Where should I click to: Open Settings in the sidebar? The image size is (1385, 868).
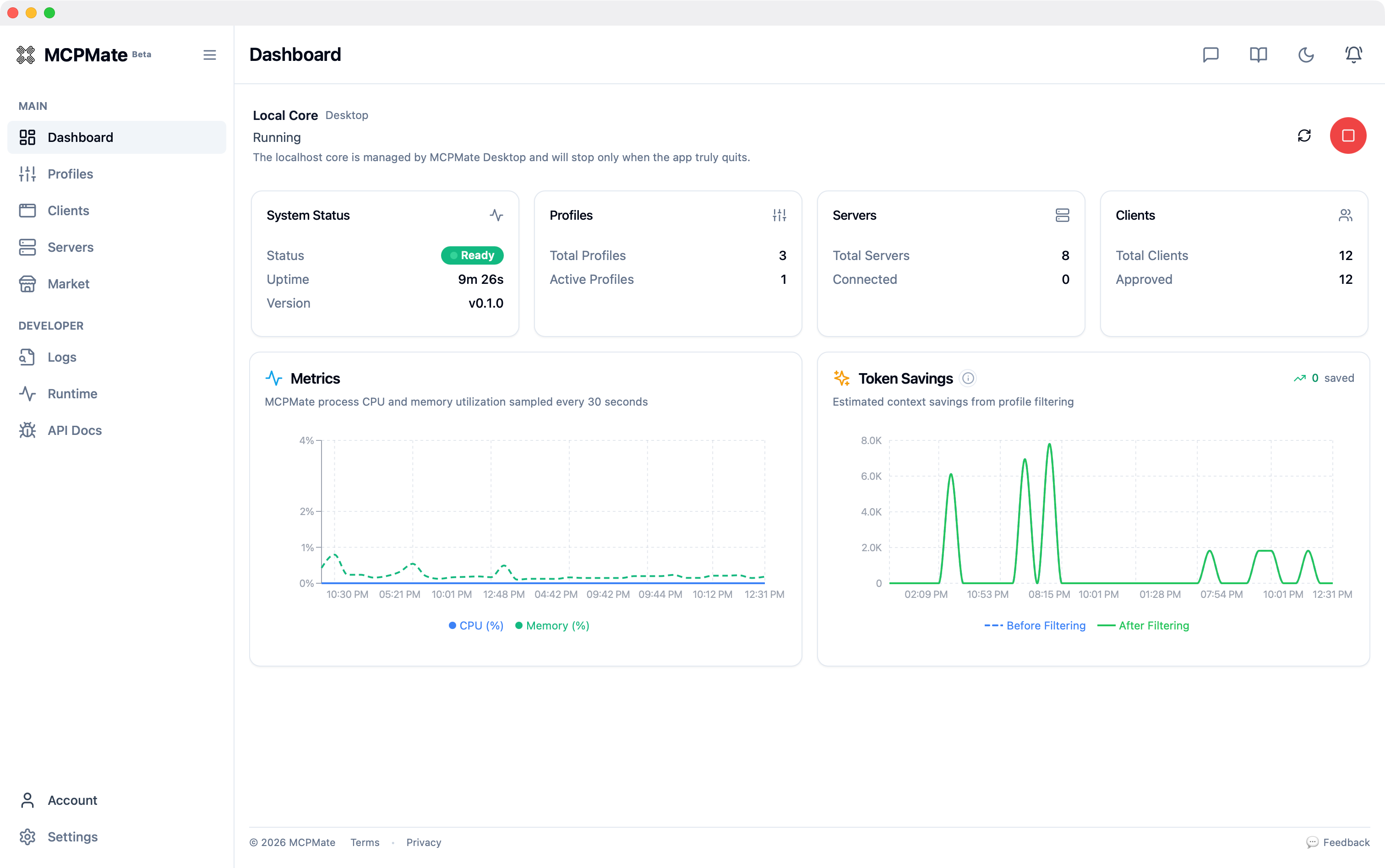117,837
